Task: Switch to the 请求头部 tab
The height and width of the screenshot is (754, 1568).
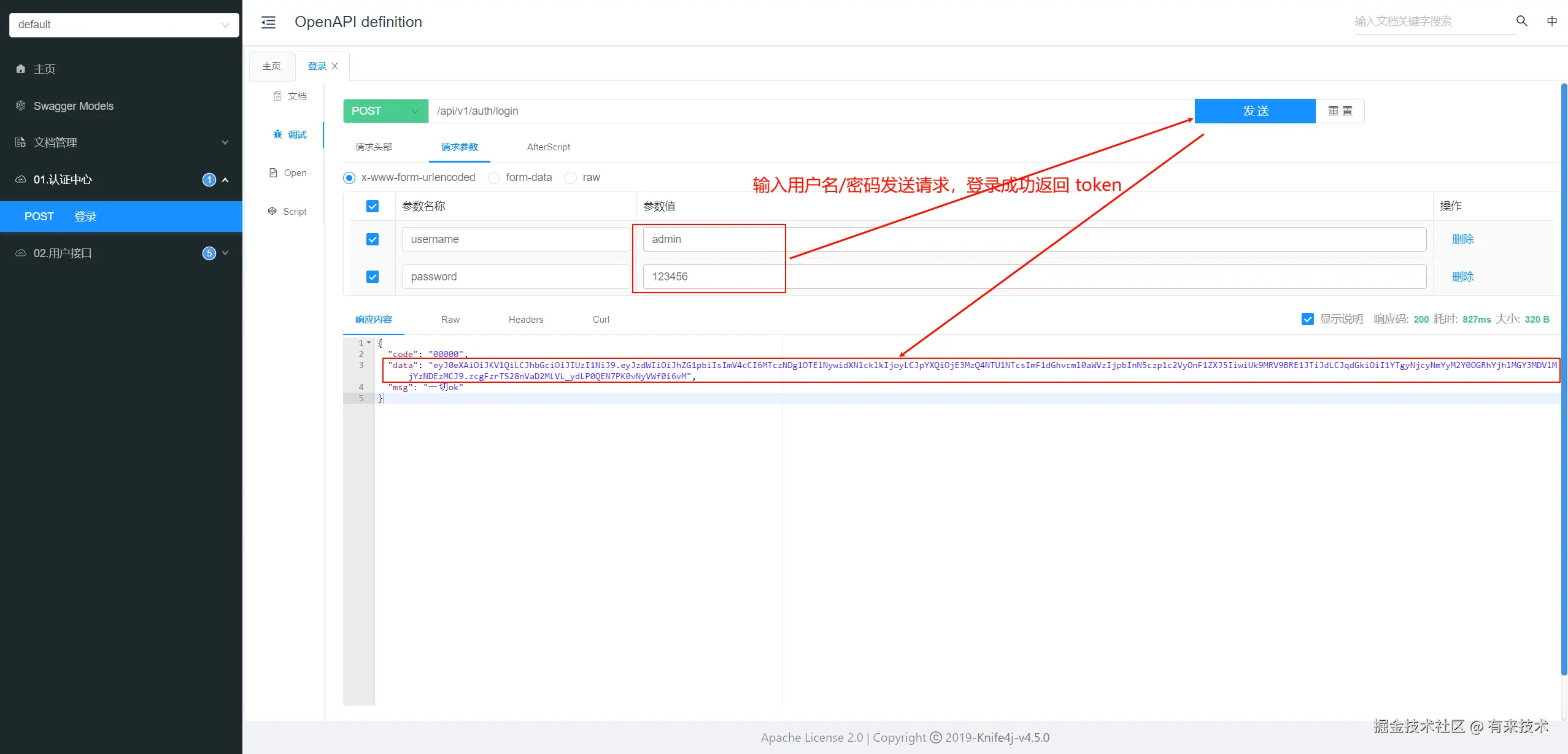Action: [x=373, y=147]
